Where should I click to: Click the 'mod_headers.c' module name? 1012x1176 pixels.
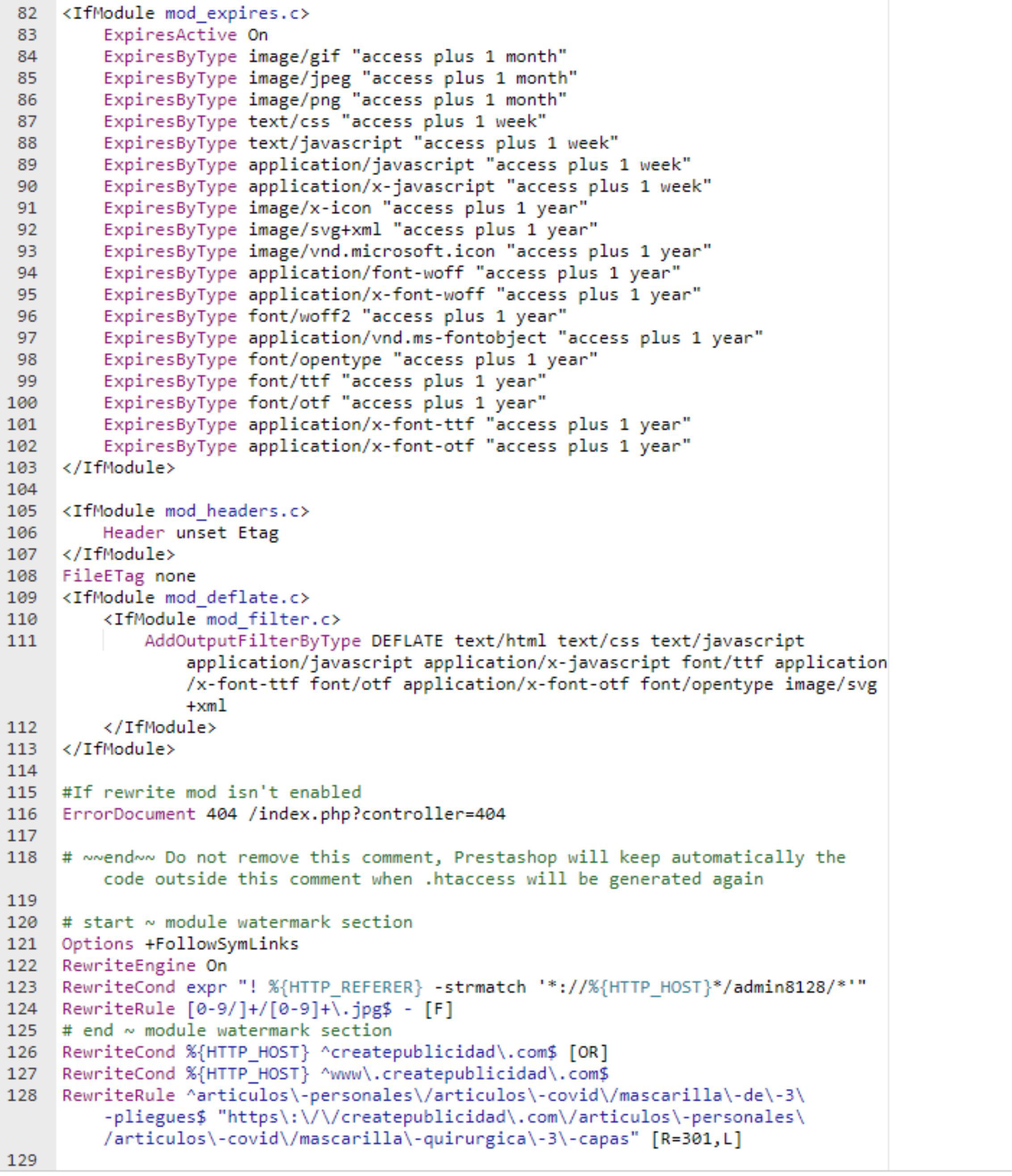(x=232, y=511)
